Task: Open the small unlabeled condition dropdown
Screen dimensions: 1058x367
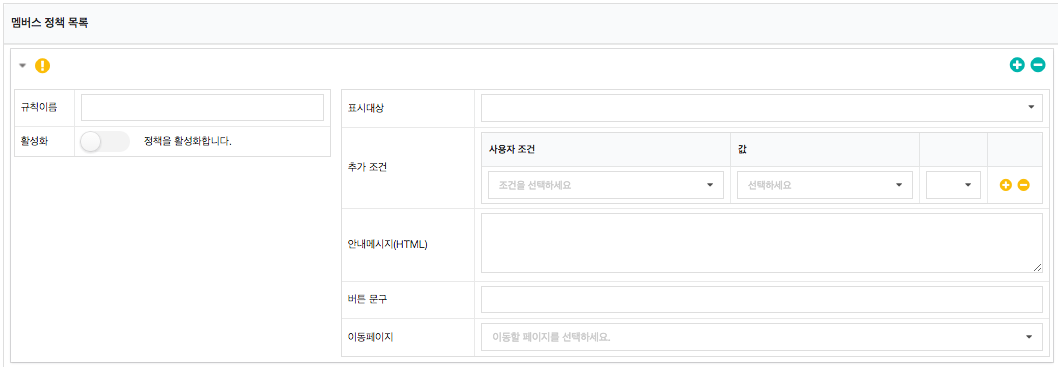Action: pyautogui.click(x=953, y=185)
